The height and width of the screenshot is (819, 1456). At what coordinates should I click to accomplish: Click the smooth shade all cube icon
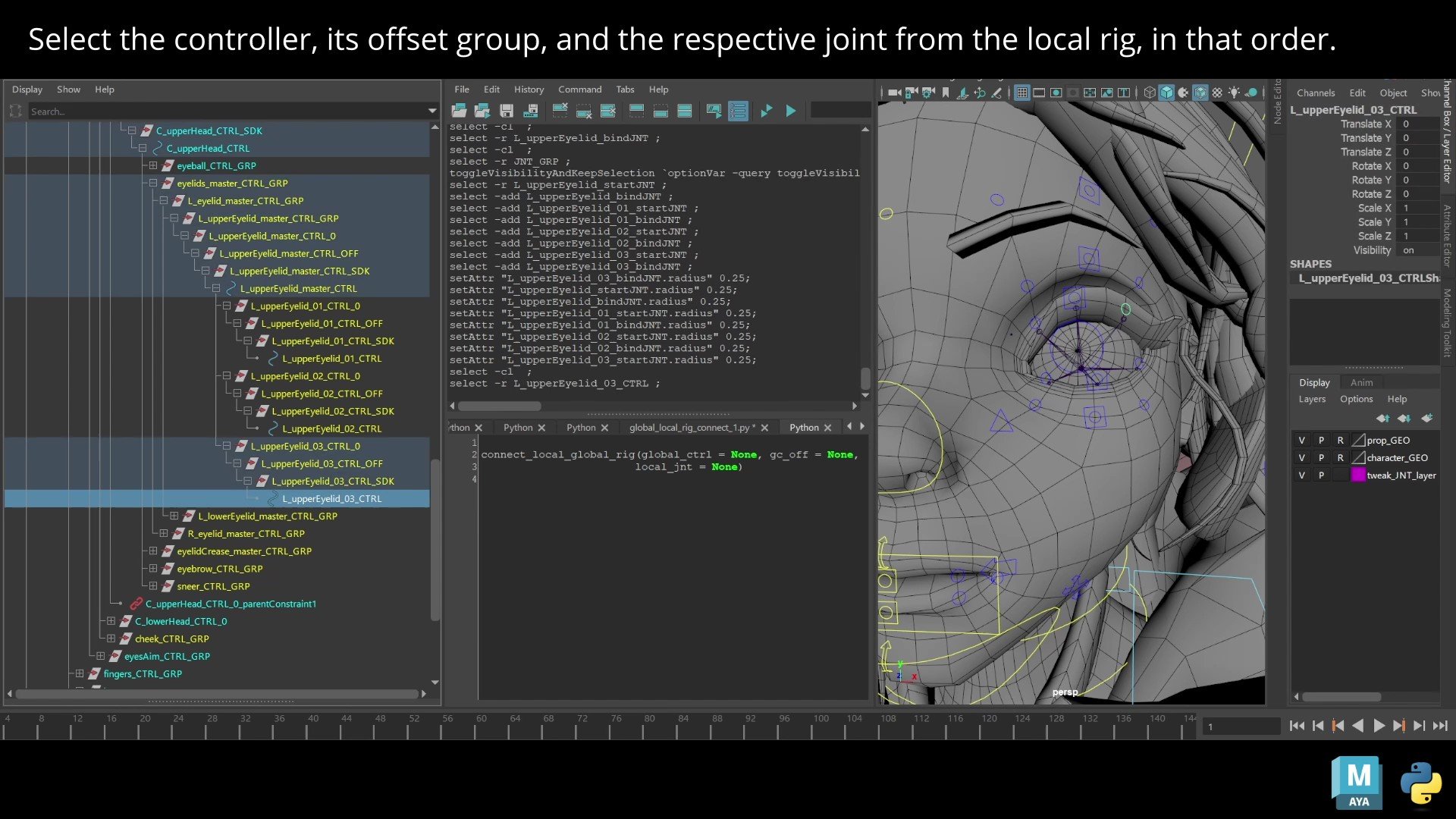[x=1166, y=93]
